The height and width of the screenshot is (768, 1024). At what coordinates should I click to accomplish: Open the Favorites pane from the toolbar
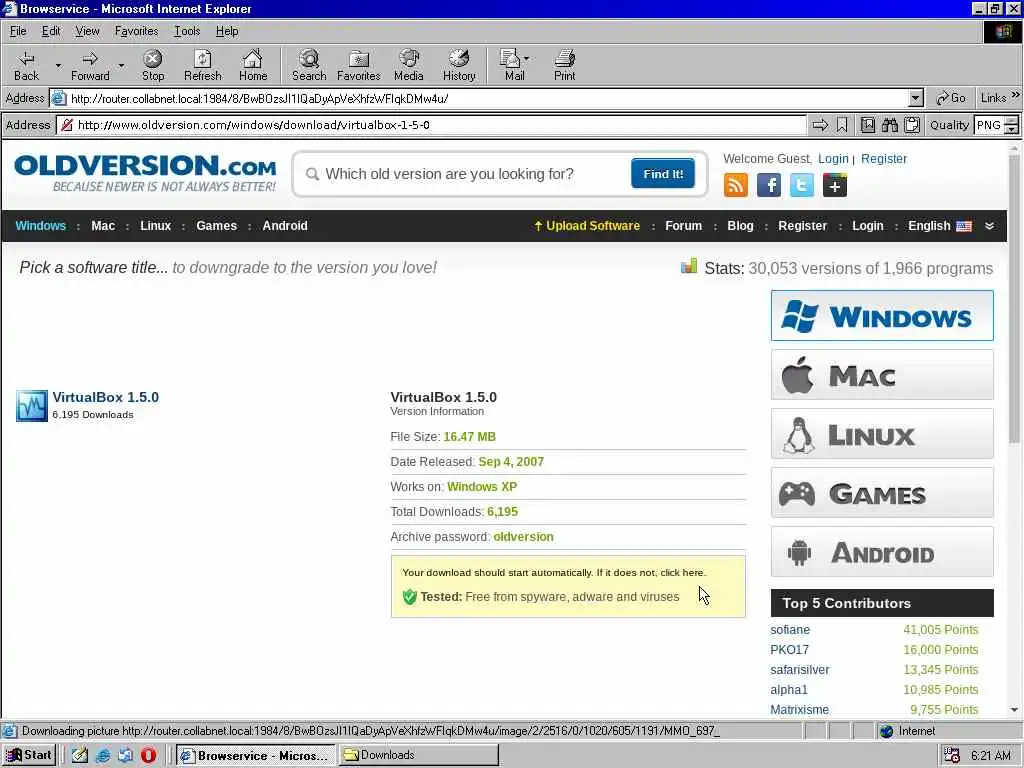pos(359,65)
